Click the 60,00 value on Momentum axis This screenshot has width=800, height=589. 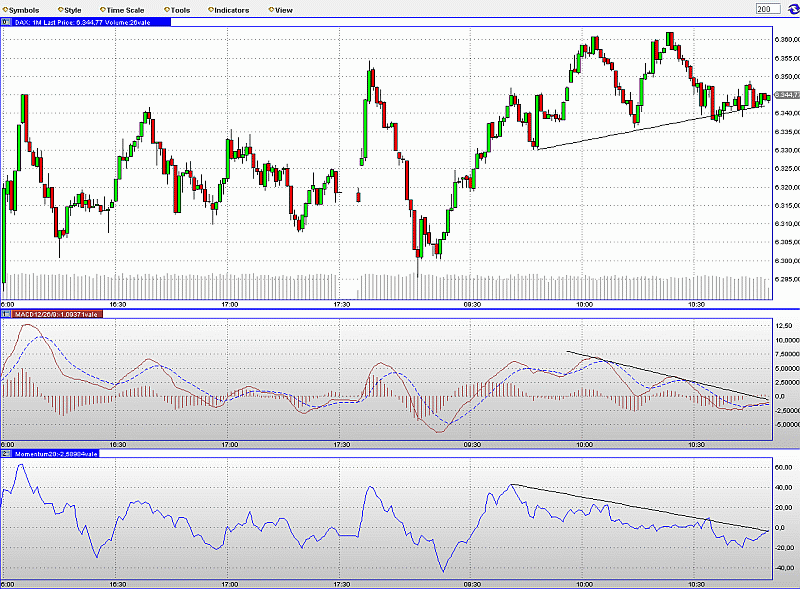784,467
